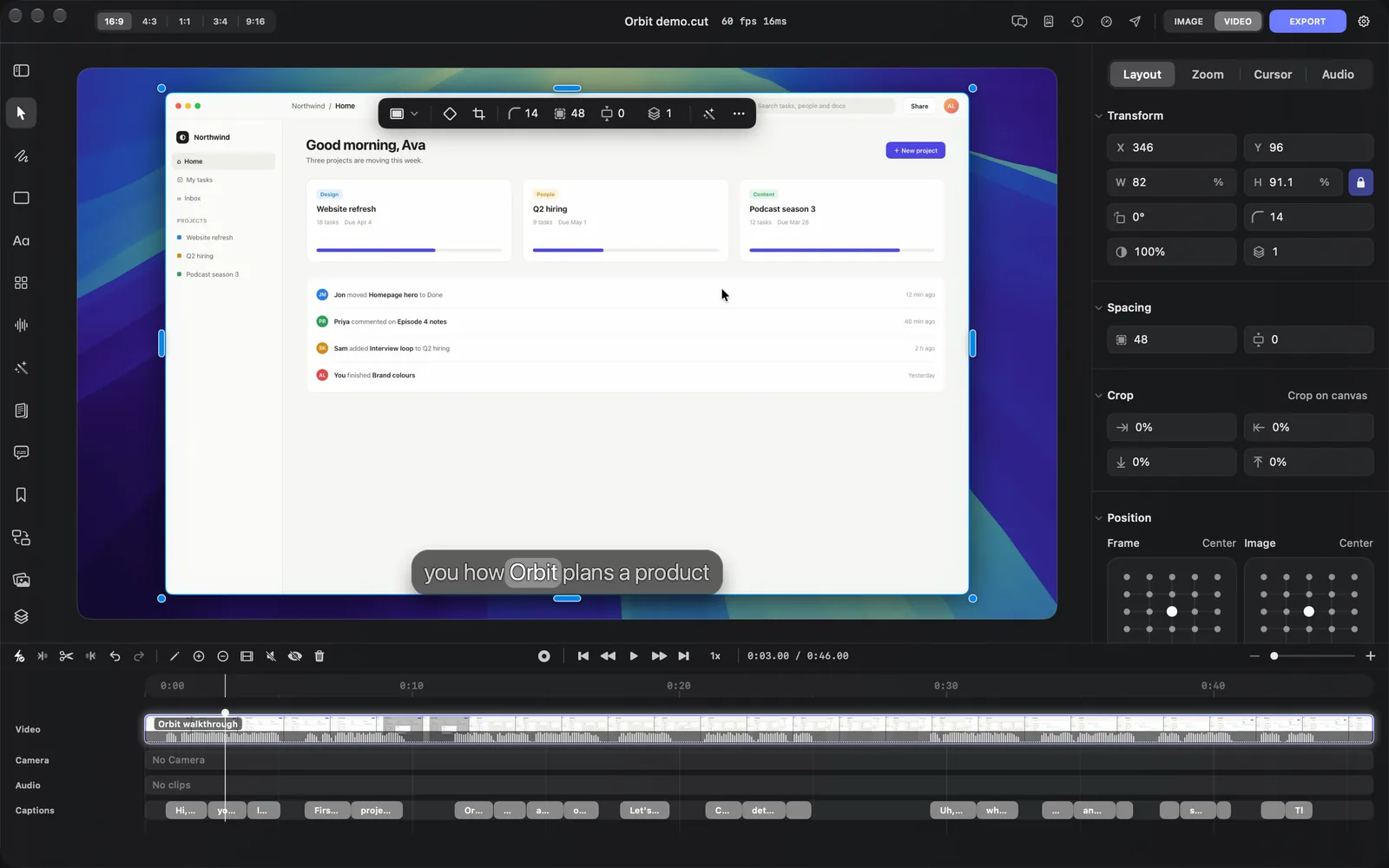This screenshot has width=1389, height=868.
Task: Toggle the aspect ratio lock in Transform
Action: tap(1360, 182)
